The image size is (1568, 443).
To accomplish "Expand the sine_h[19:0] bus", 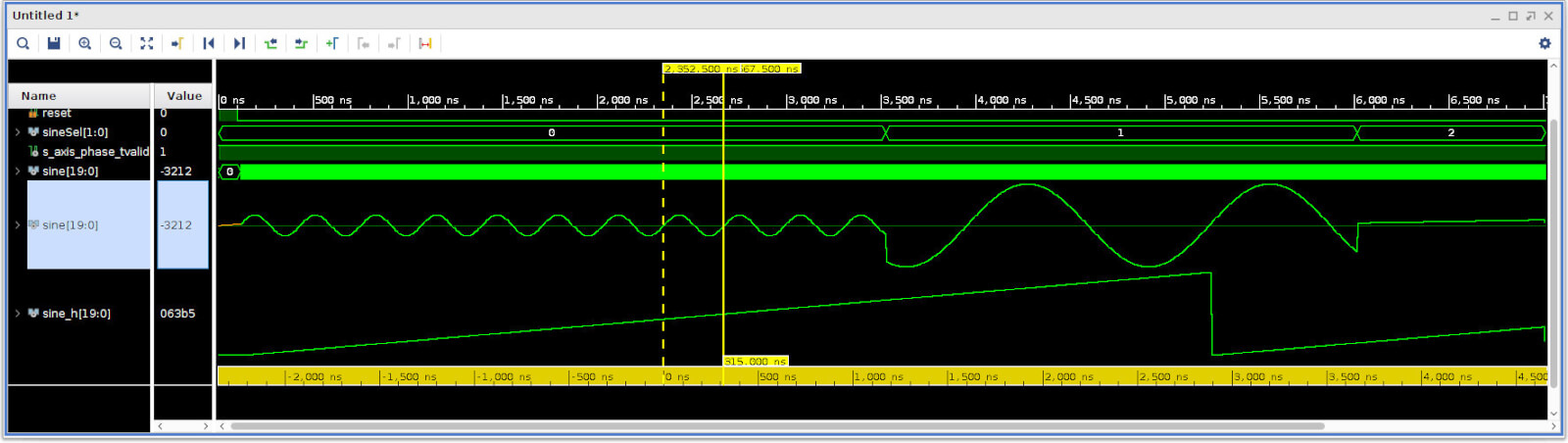I will pyautogui.click(x=18, y=314).
